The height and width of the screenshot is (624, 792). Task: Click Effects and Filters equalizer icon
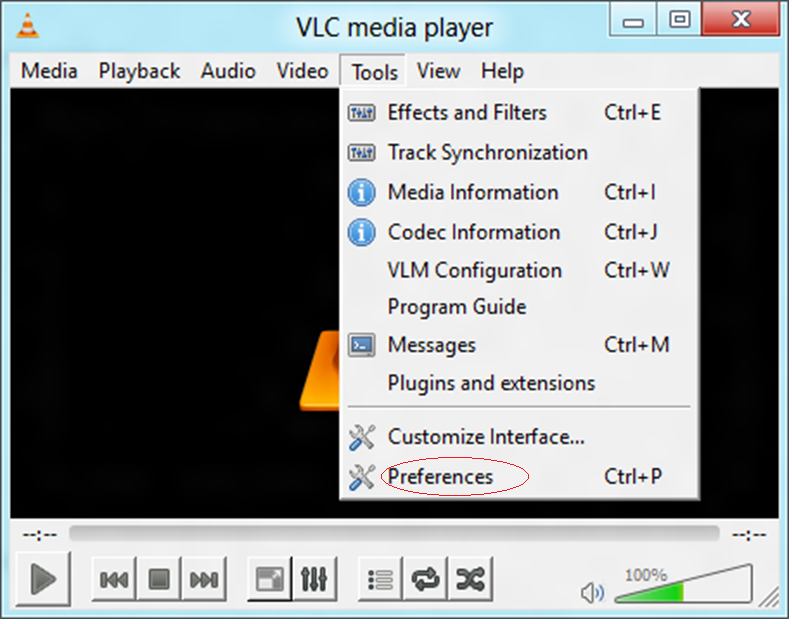[x=361, y=112]
